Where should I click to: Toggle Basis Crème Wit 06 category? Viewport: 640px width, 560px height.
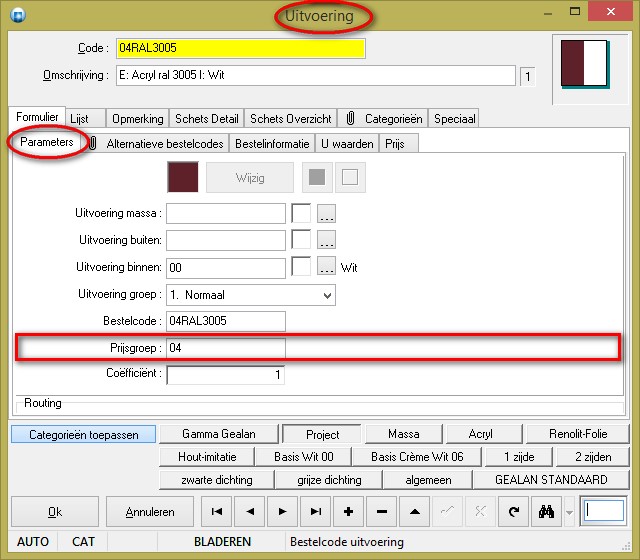[x=417, y=457]
